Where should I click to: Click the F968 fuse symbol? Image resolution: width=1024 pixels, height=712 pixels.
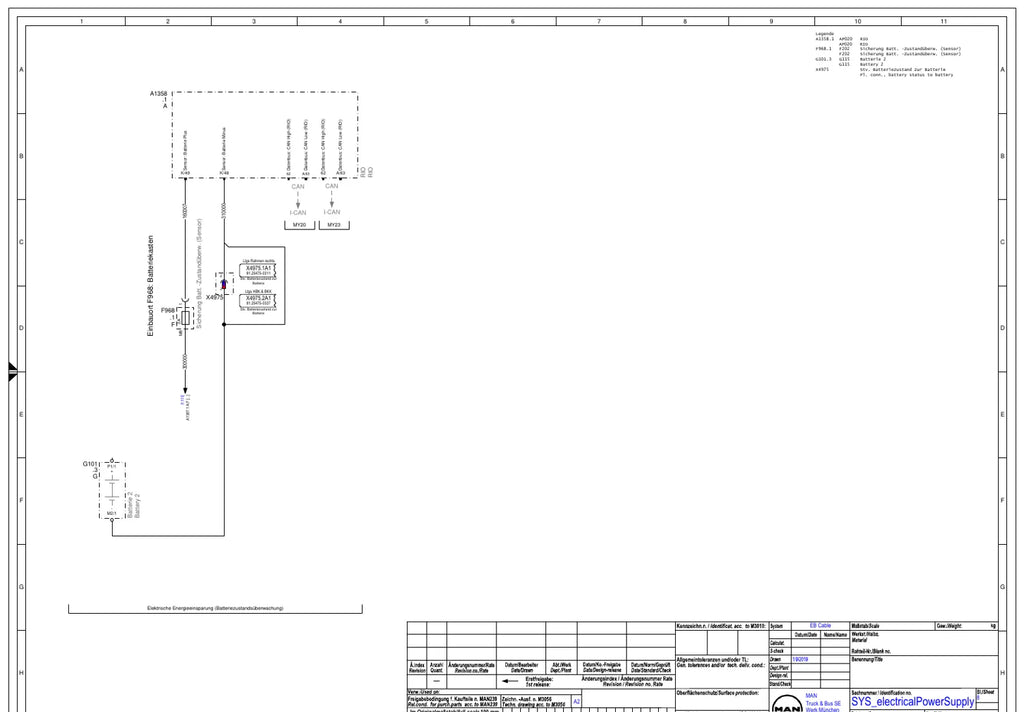tap(186, 318)
